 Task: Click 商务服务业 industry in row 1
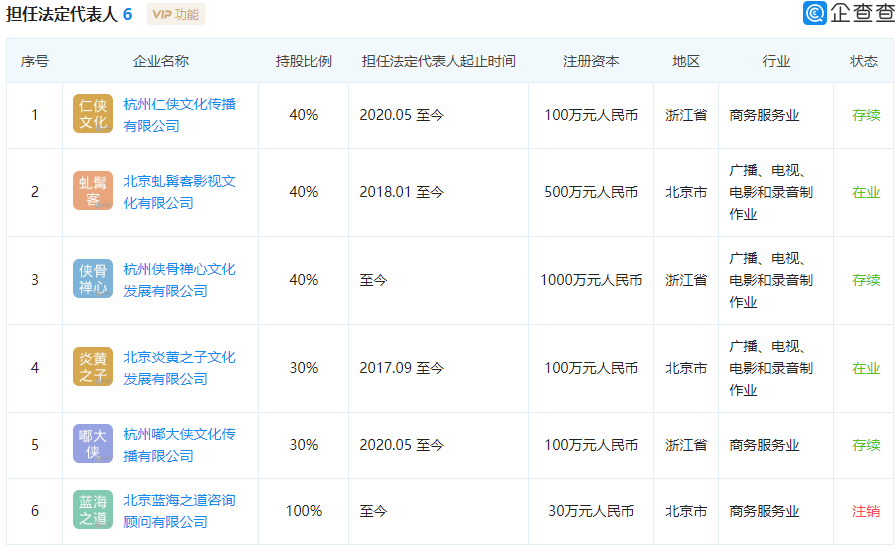point(764,115)
